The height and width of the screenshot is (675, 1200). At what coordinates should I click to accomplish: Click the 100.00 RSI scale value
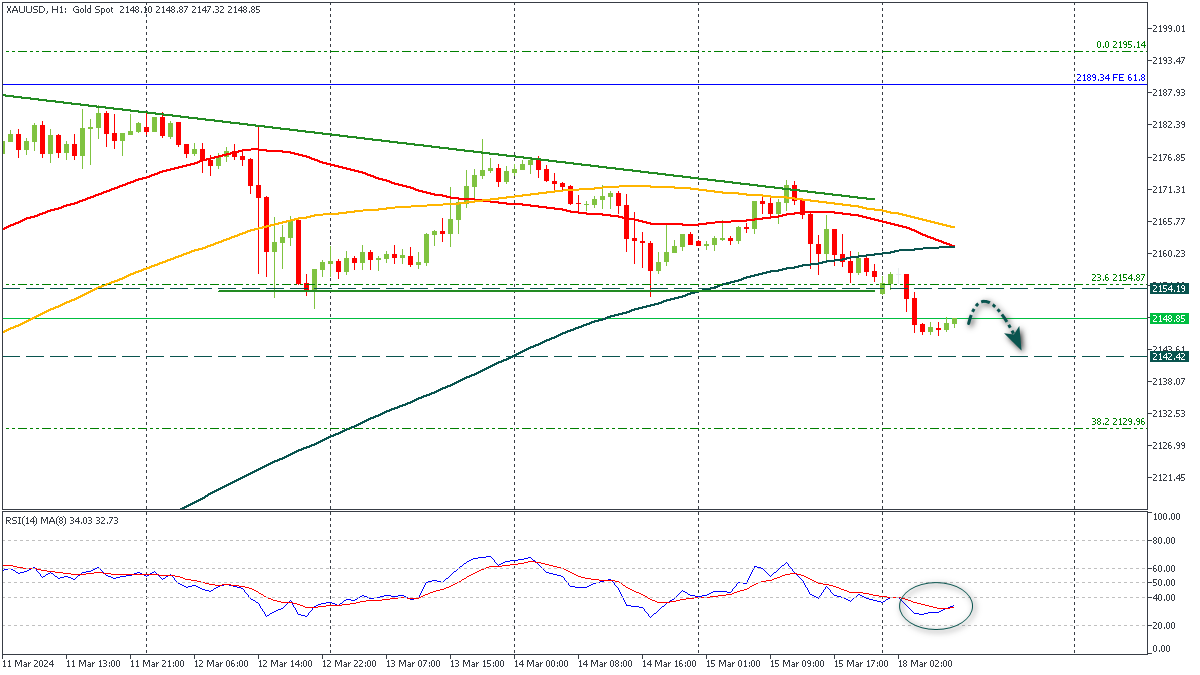pyautogui.click(x=1168, y=517)
